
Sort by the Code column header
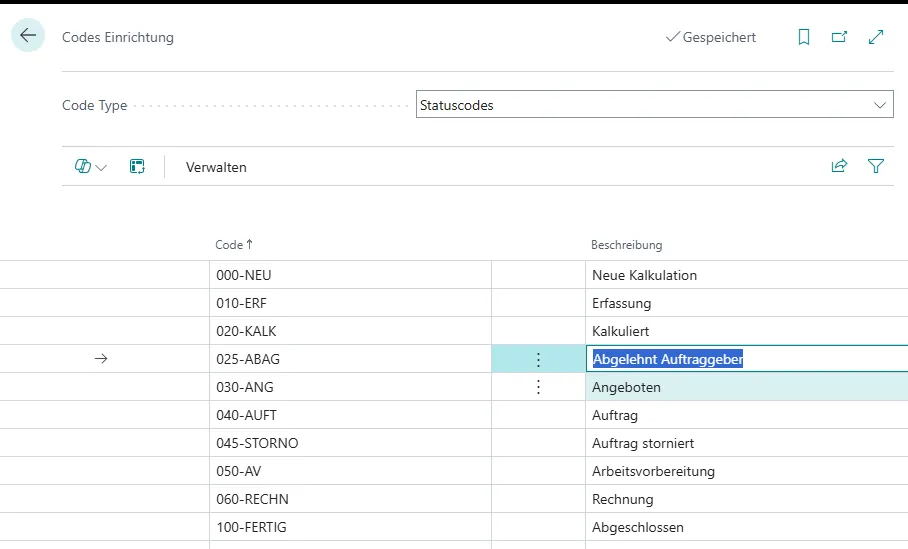(x=234, y=245)
